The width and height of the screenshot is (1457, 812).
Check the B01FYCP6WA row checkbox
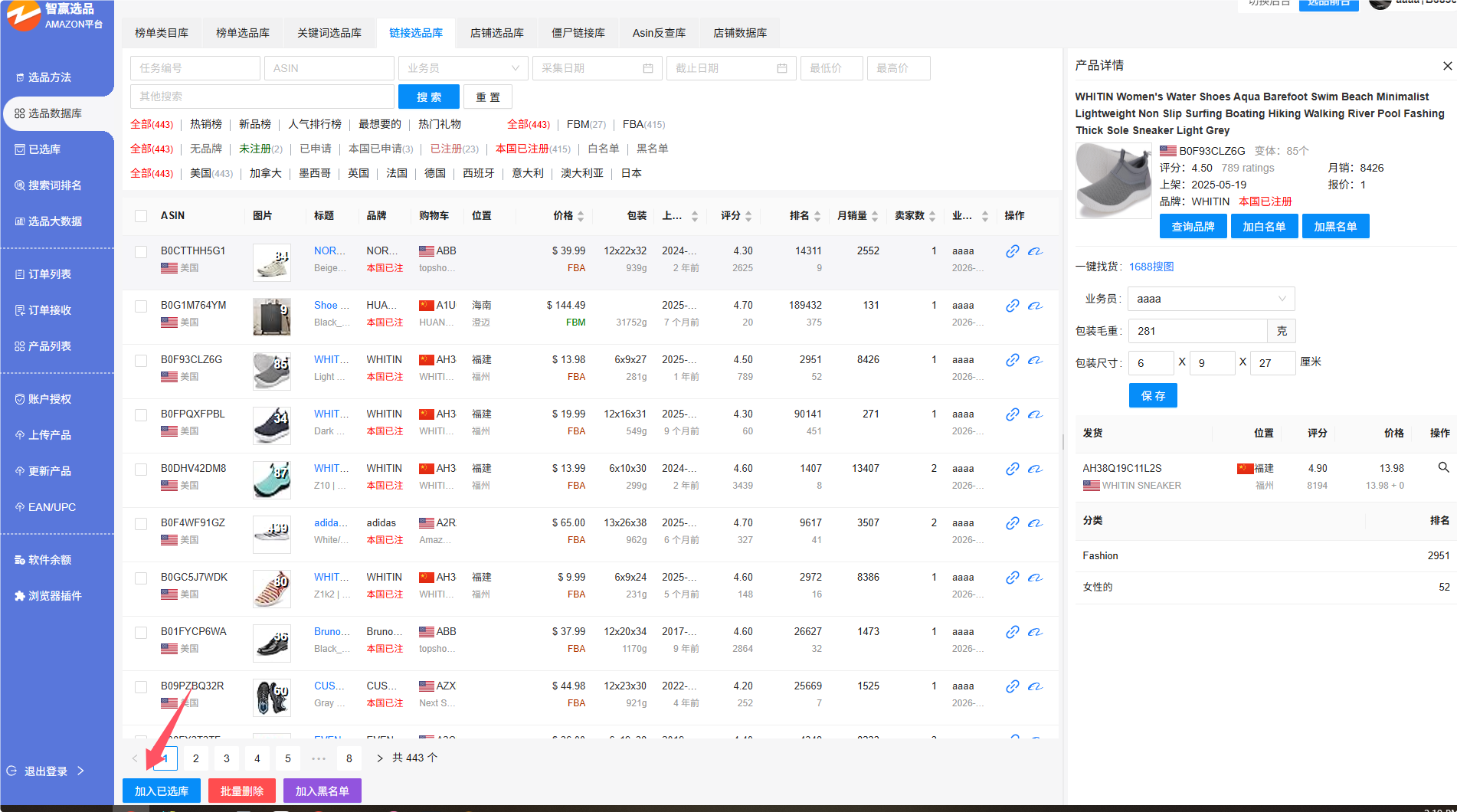coord(141,633)
